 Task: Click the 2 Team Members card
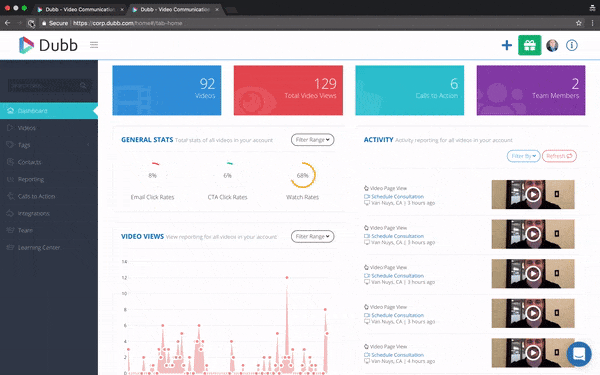coord(531,90)
